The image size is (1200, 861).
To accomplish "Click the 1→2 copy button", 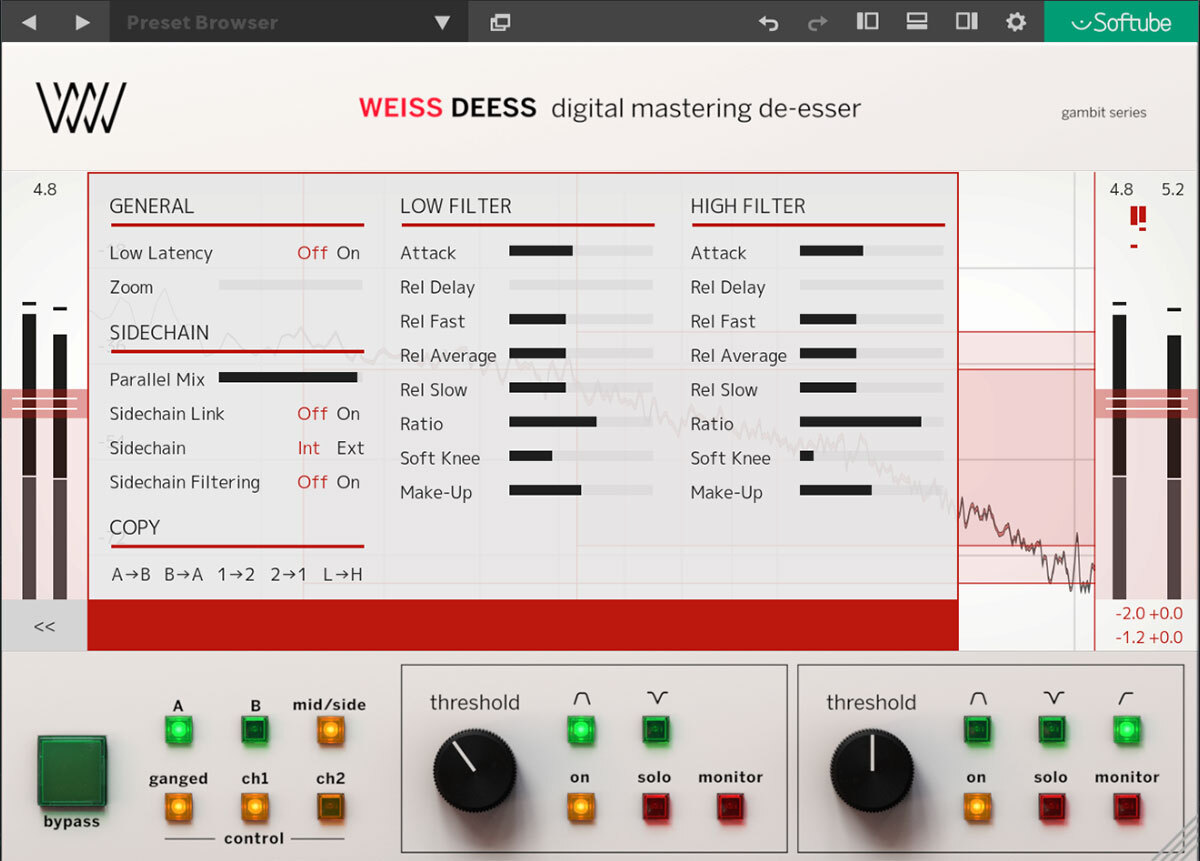I will click(x=236, y=575).
